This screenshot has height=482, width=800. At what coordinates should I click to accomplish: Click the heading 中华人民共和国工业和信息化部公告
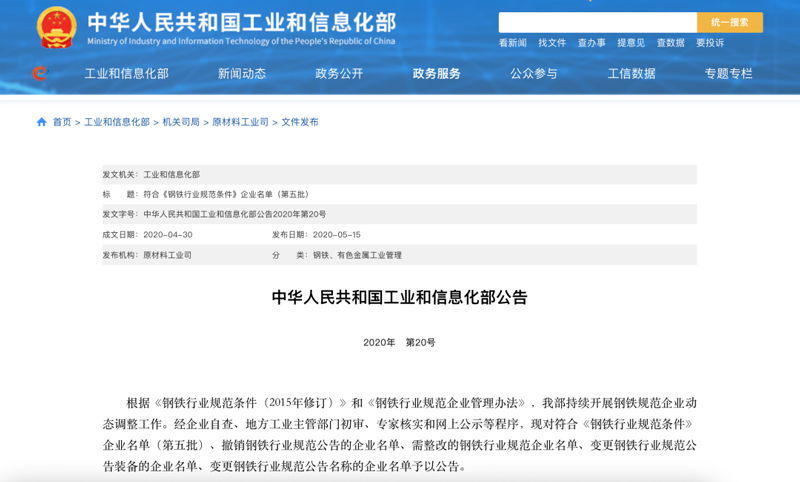click(399, 297)
